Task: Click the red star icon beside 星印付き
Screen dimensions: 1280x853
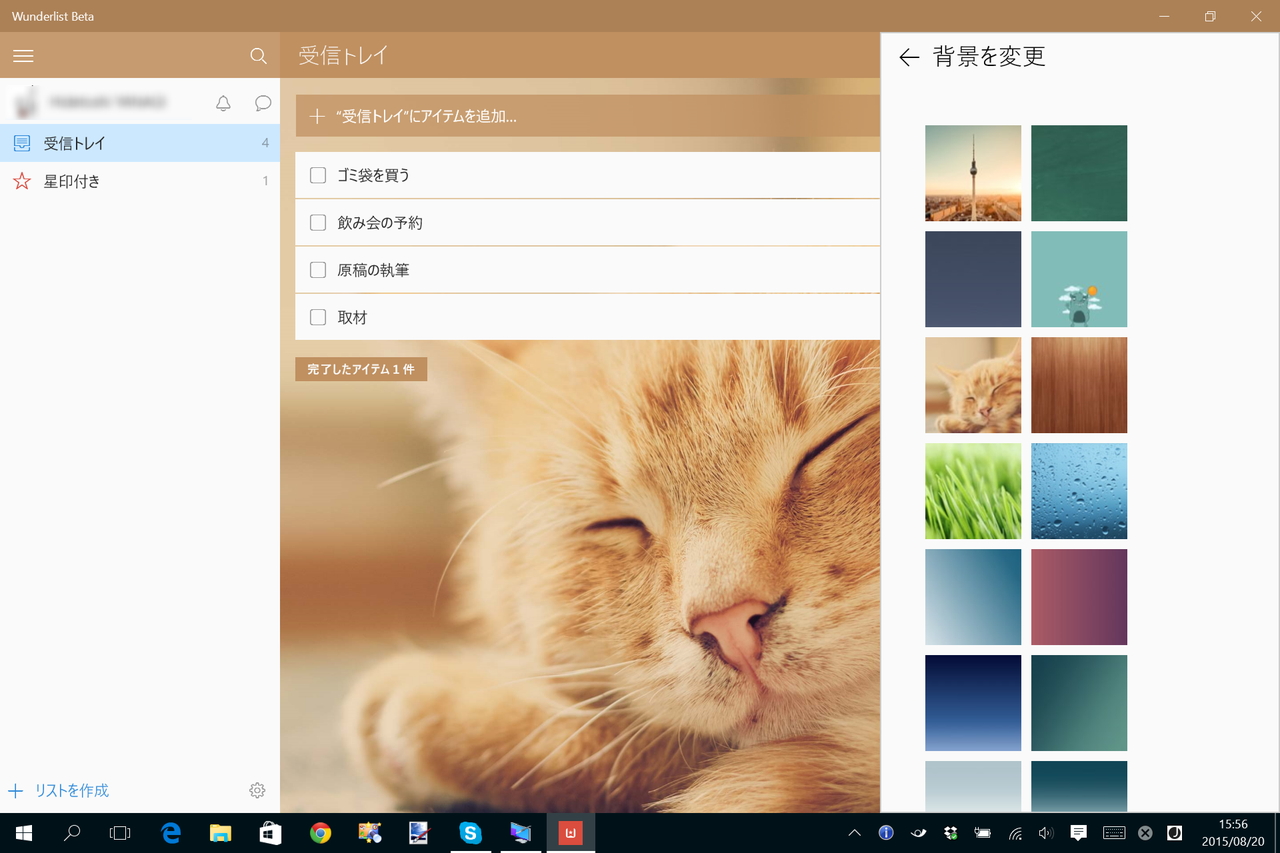Action: (x=22, y=181)
